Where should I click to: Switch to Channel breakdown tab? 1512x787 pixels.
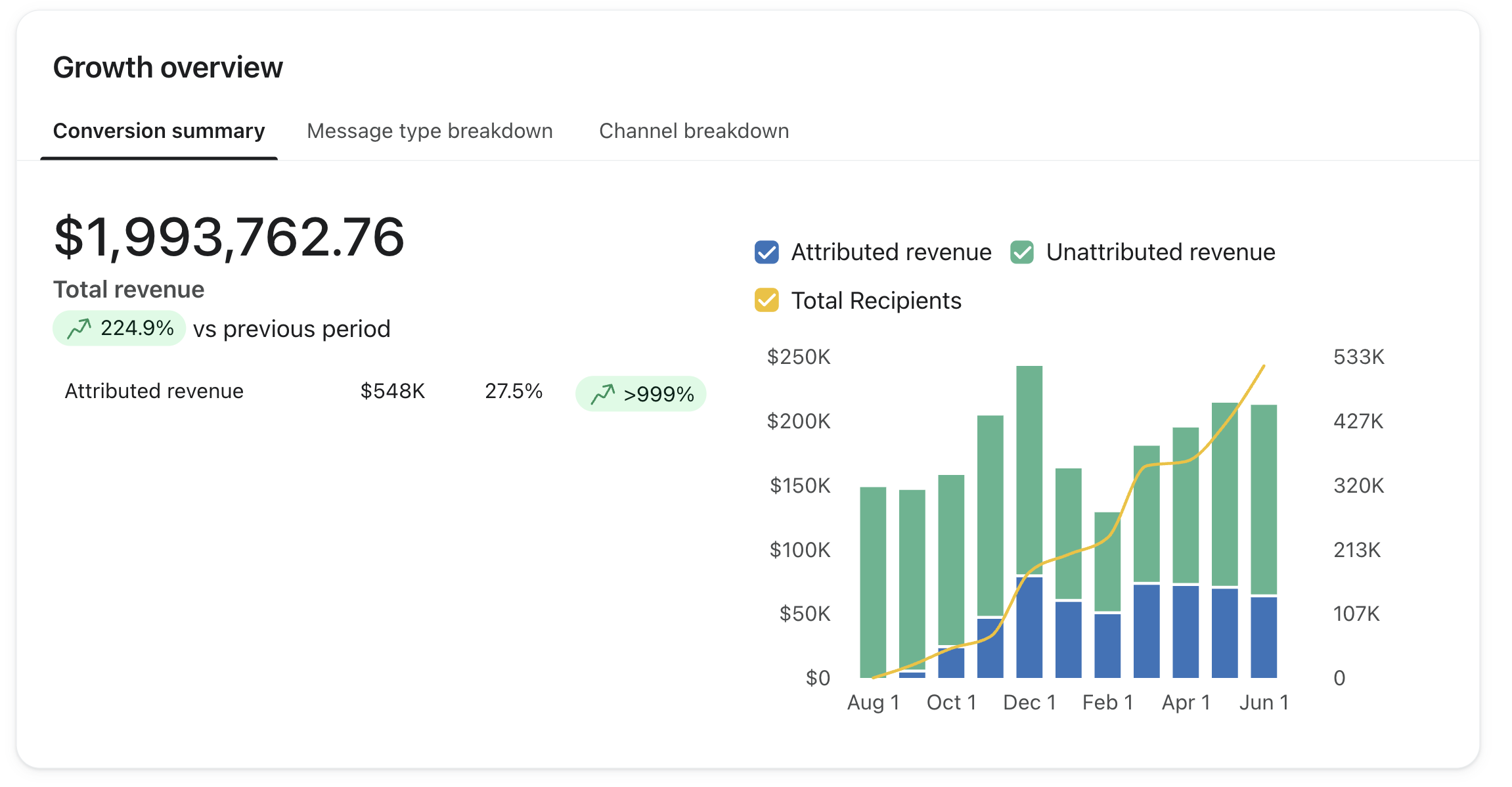(694, 131)
